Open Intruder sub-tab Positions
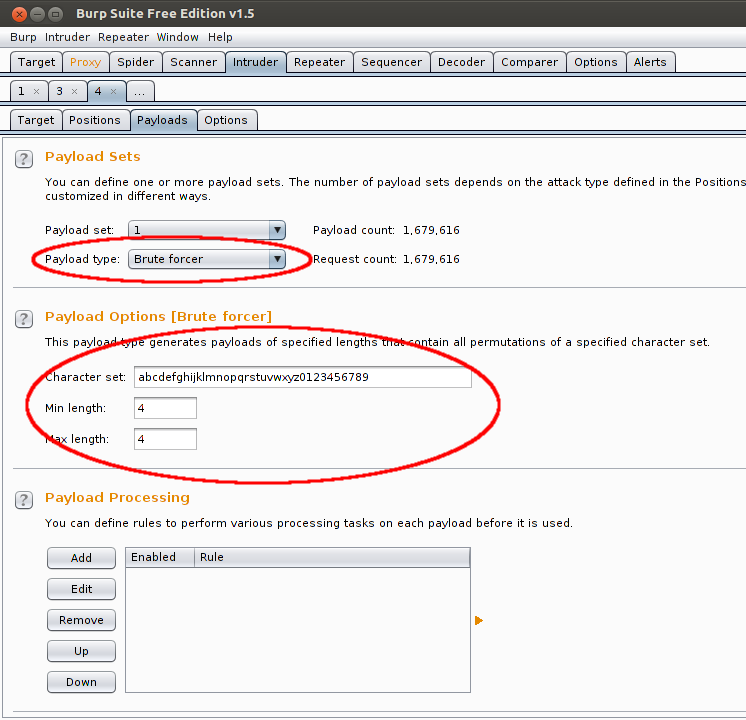Screen dimensions: 746x720 (x=95, y=120)
